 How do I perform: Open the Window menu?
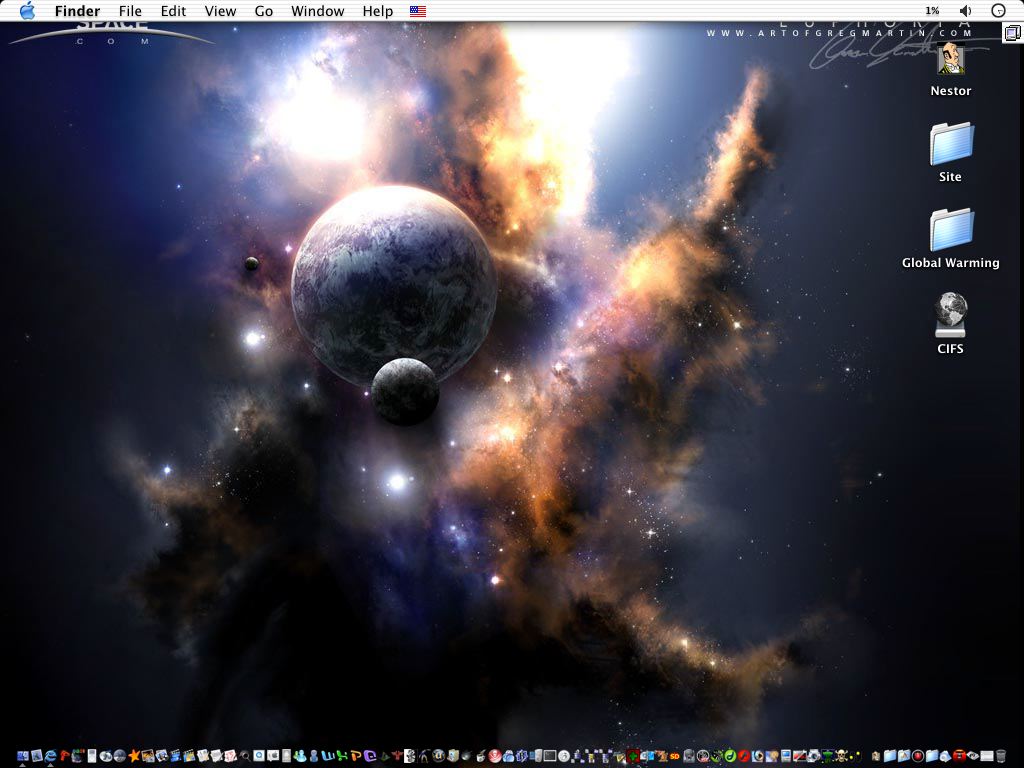(317, 11)
